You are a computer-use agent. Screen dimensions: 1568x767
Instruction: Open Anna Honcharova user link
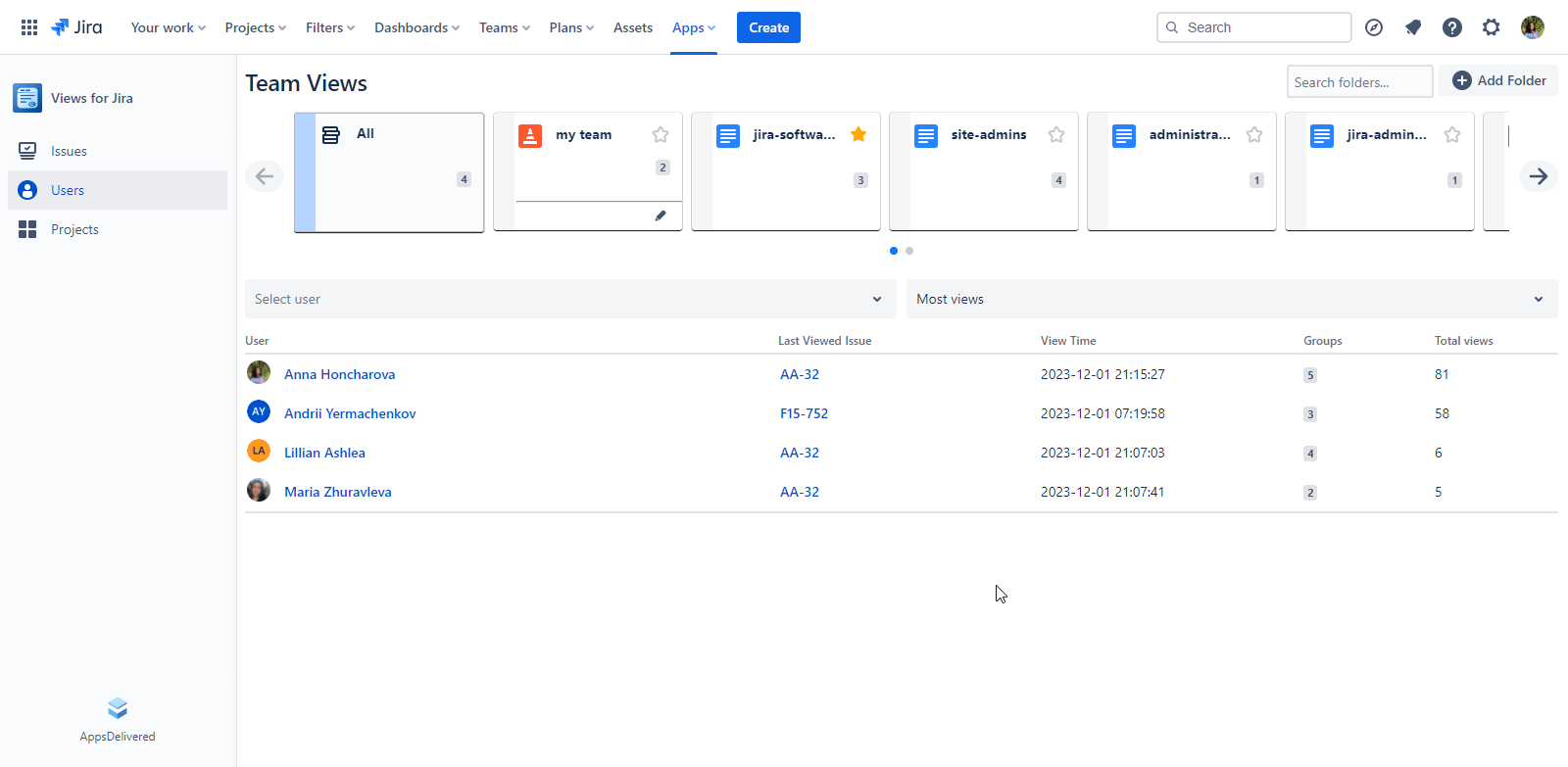(339, 374)
